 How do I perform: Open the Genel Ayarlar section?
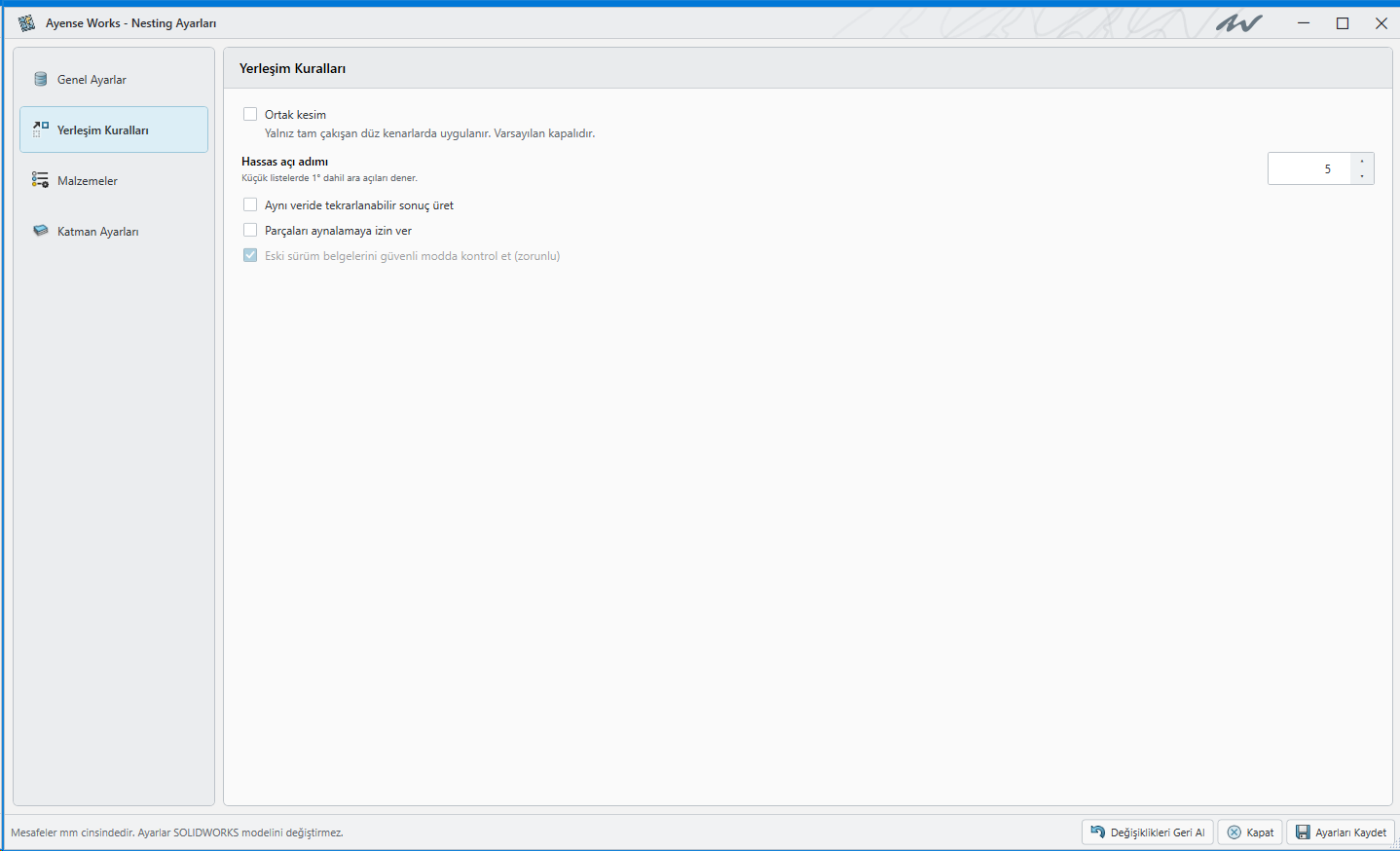click(114, 79)
